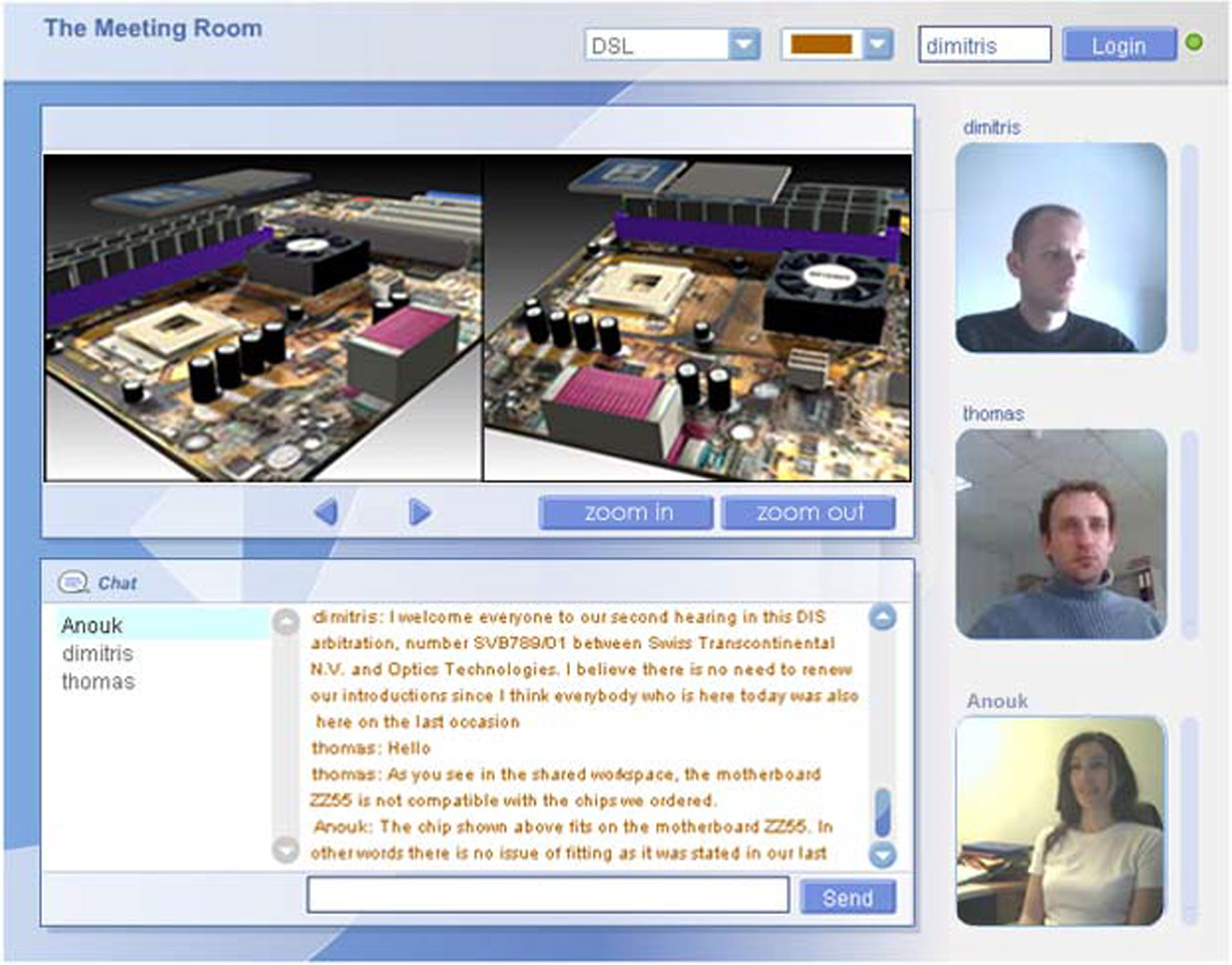Focus the chat message input field
Viewport: 1232px width, 965px height.
click(x=548, y=894)
